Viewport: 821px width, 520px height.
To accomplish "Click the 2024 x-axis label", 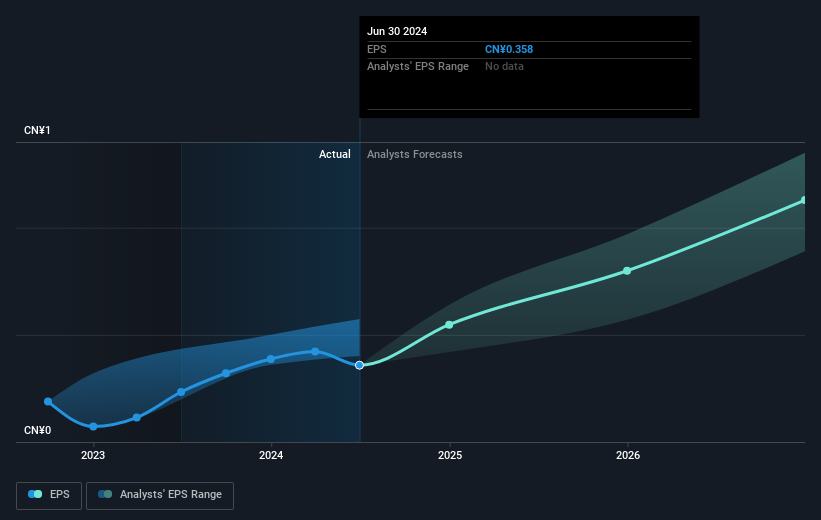I will tap(271, 455).
